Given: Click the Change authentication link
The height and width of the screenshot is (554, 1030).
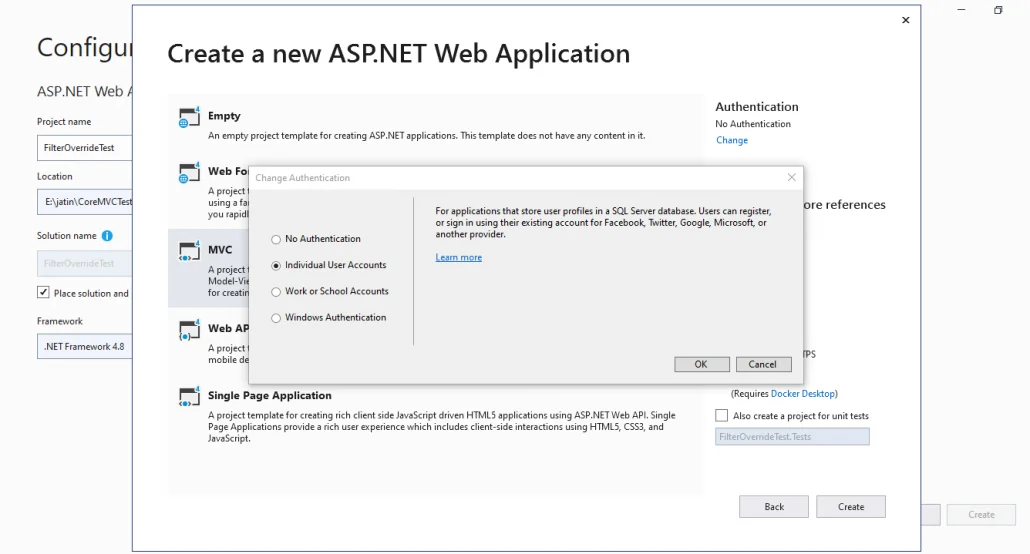Looking at the screenshot, I should pyautogui.click(x=732, y=140).
